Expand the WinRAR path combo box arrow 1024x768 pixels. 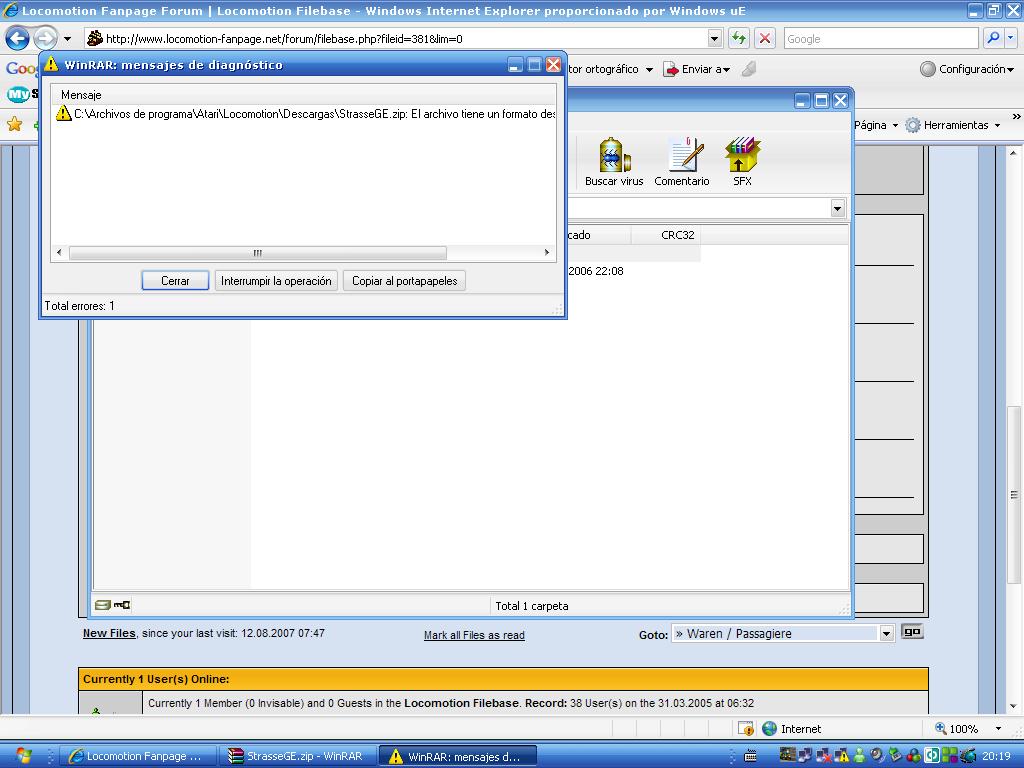click(837, 208)
